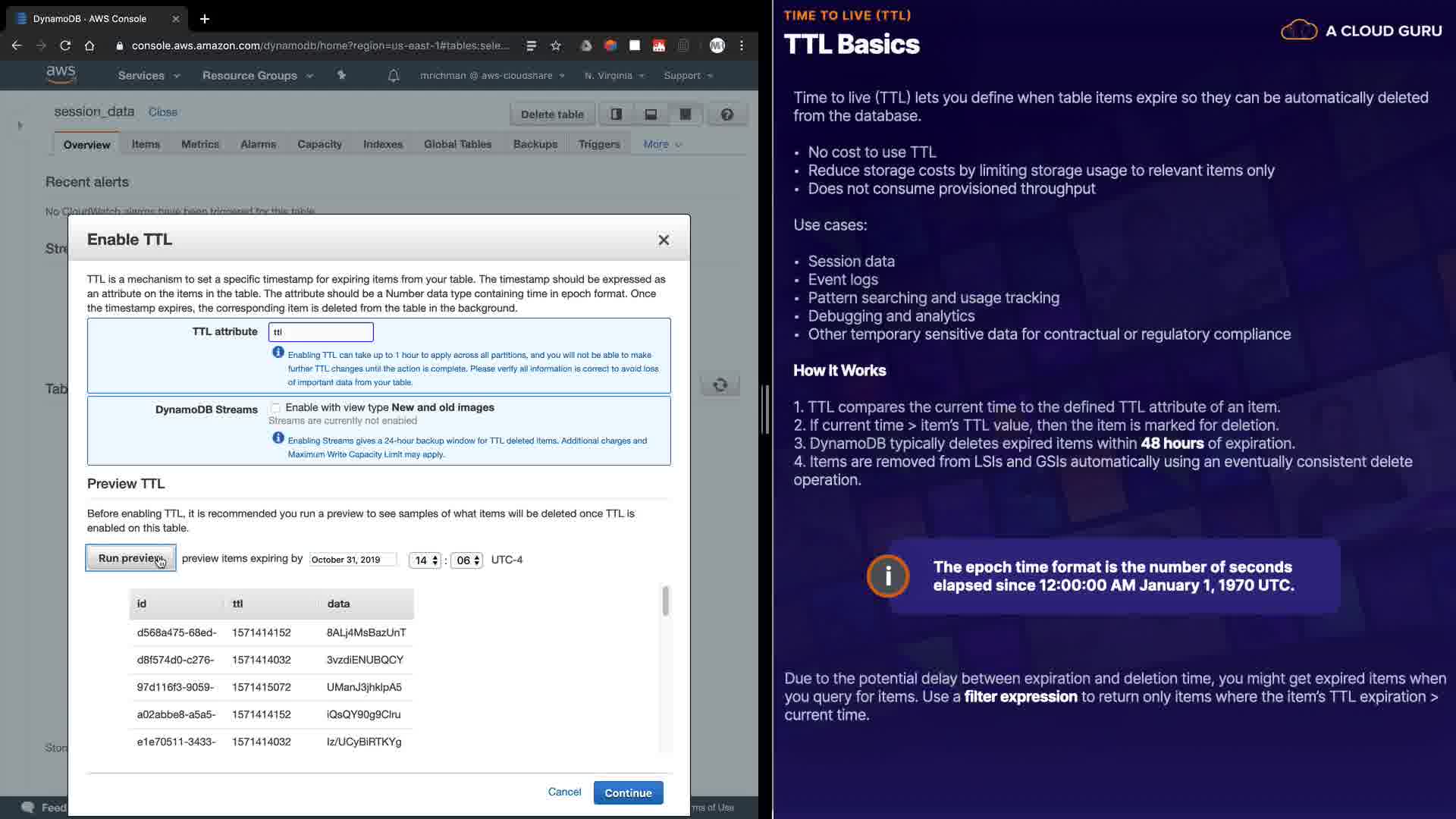
Task: Close the Enable TTL dialog
Action: (664, 240)
